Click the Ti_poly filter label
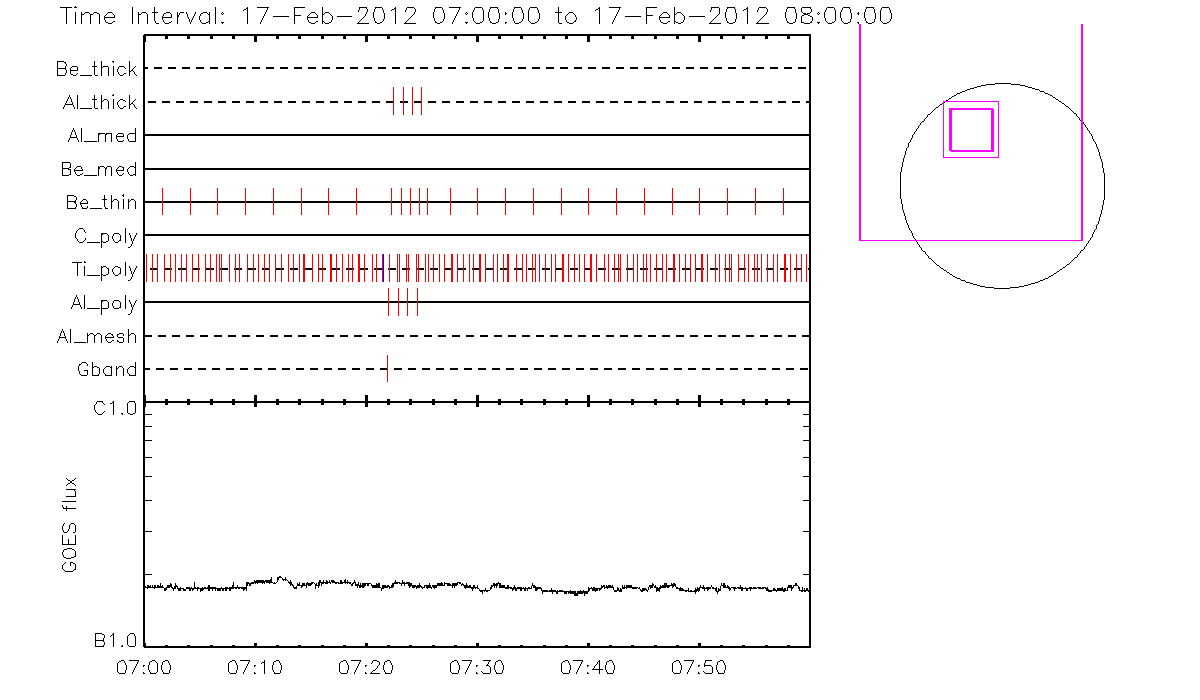Image resolution: width=1200 pixels, height=700 pixels. coord(104,270)
